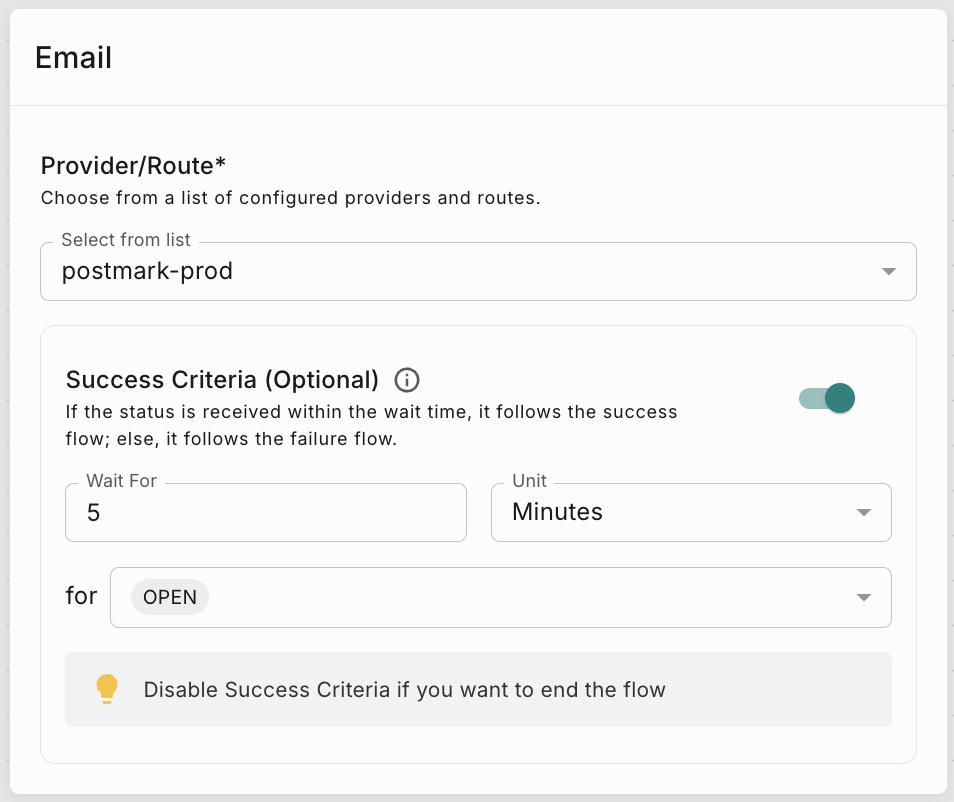Click the 'for' label before status dropdown
Image resolution: width=954 pixels, height=802 pixels.
81,597
